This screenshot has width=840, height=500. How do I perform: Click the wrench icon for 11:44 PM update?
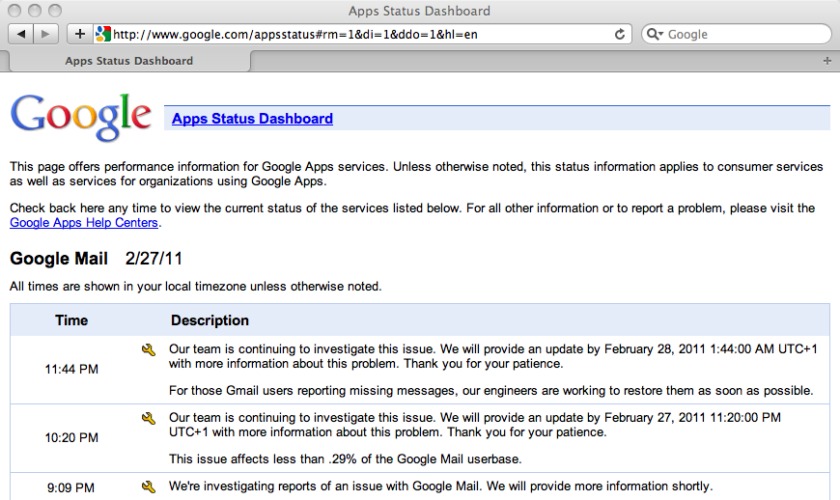[x=149, y=350]
